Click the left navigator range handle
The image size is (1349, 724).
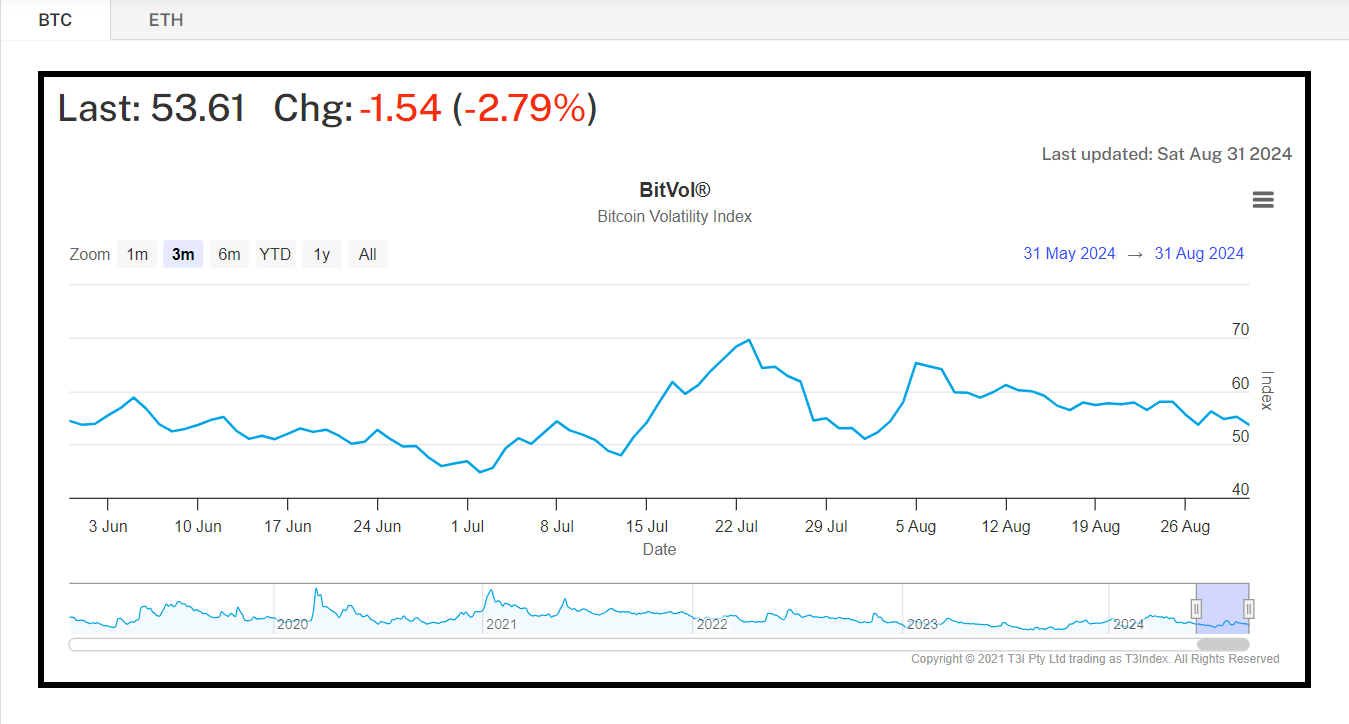coord(1196,608)
